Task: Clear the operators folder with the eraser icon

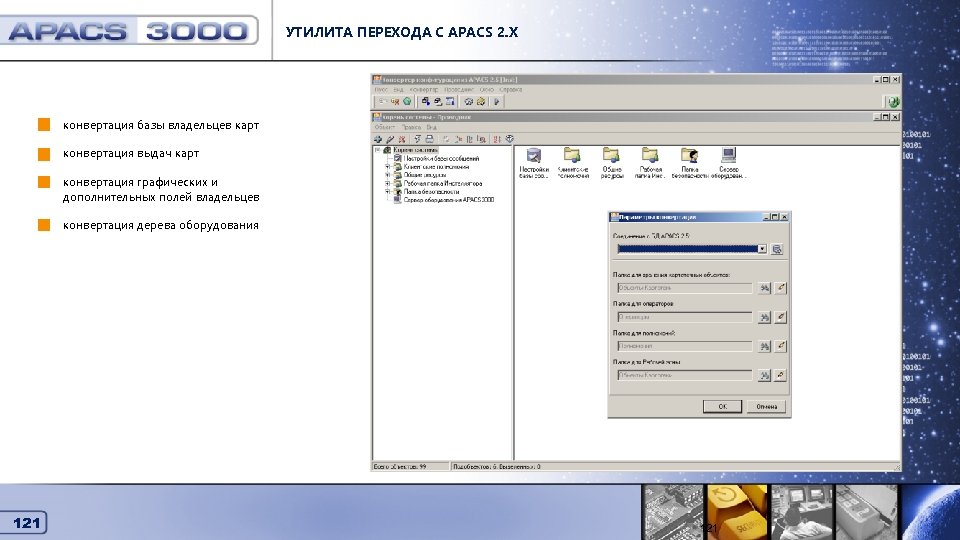Action: coord(780,317)
